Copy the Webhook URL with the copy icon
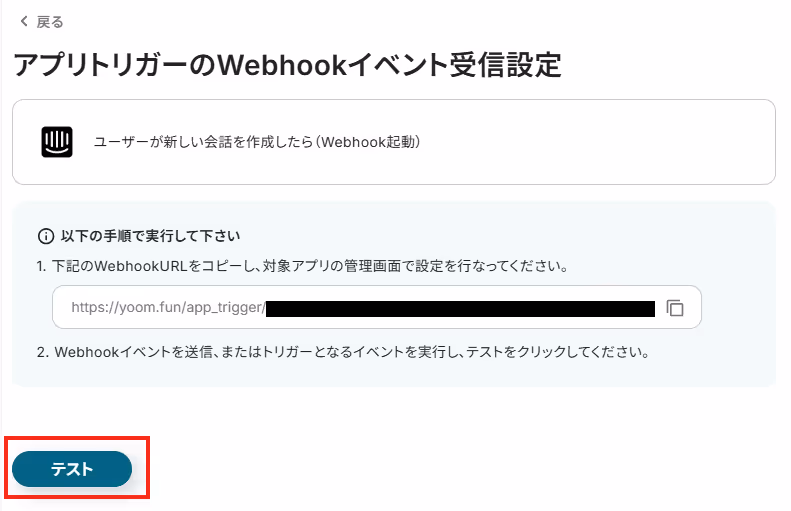791x511 pixels. click(x=674, y=307)
